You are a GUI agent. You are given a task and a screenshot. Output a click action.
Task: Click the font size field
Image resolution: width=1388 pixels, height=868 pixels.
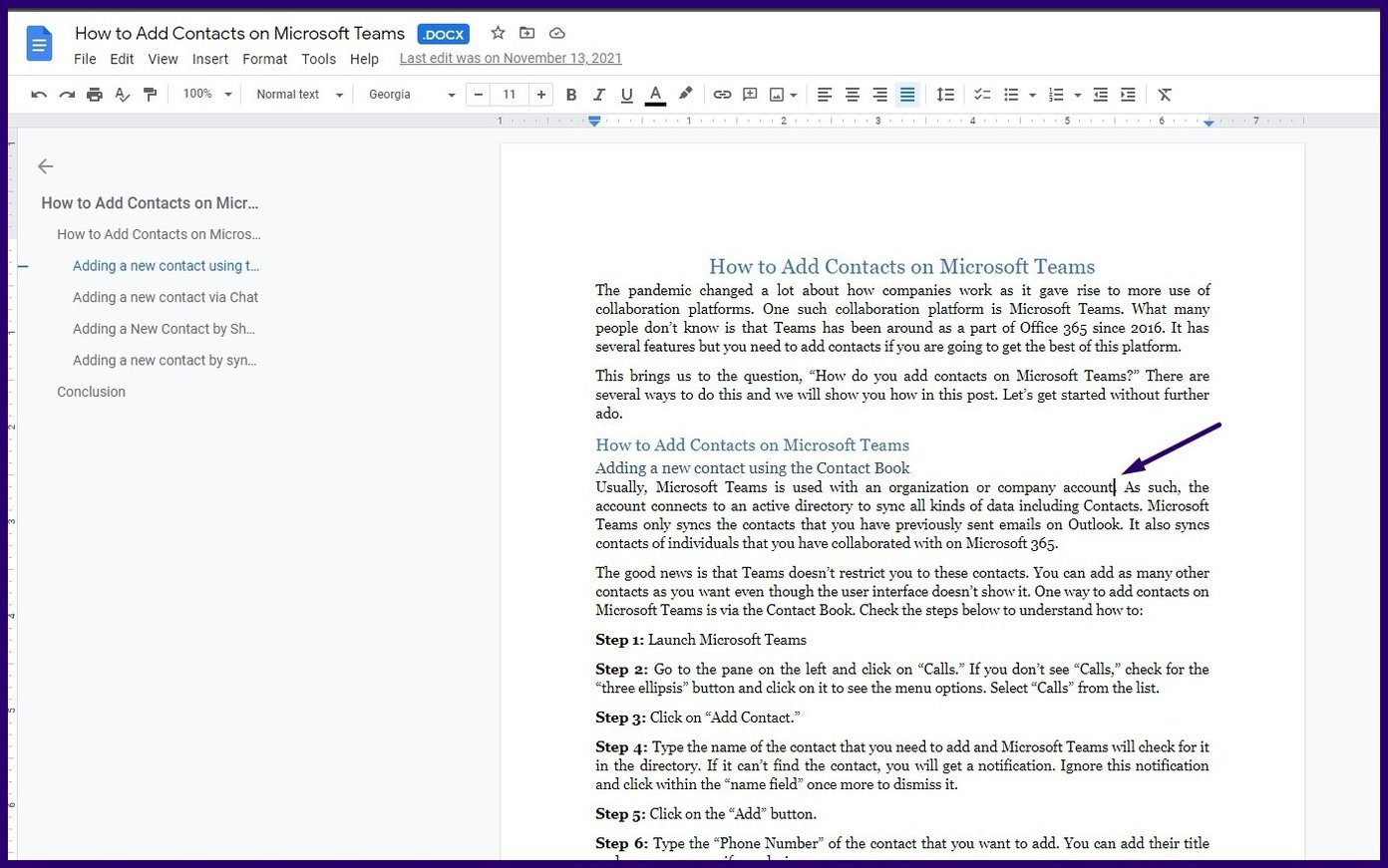pyautogui.click(x=510, y=95)
